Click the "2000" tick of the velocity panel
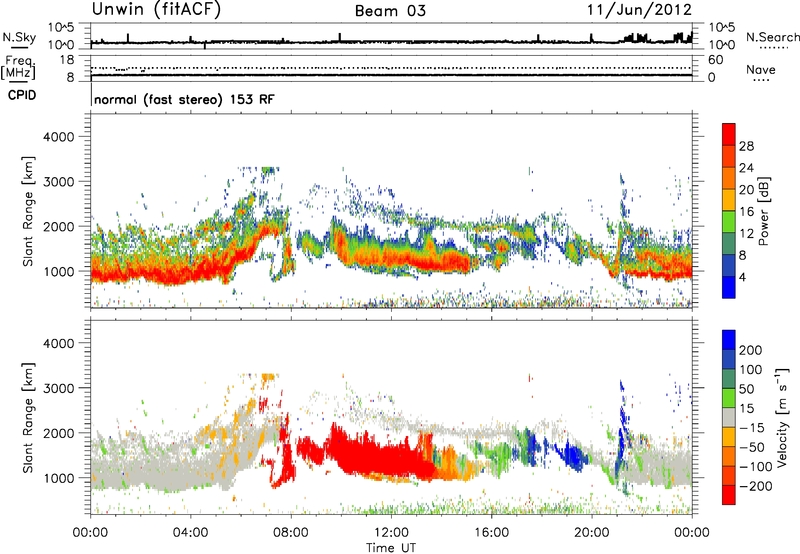This screenshot has width=800, height=554. (58, 433)
